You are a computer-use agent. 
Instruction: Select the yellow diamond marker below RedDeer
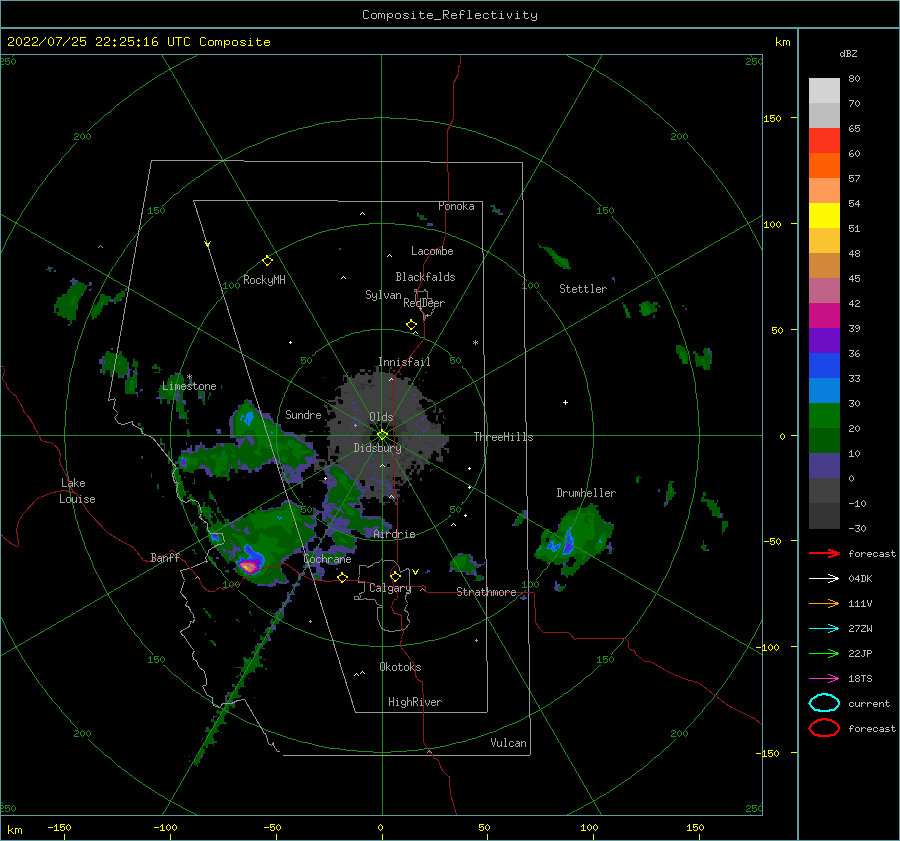pos(412,325)
